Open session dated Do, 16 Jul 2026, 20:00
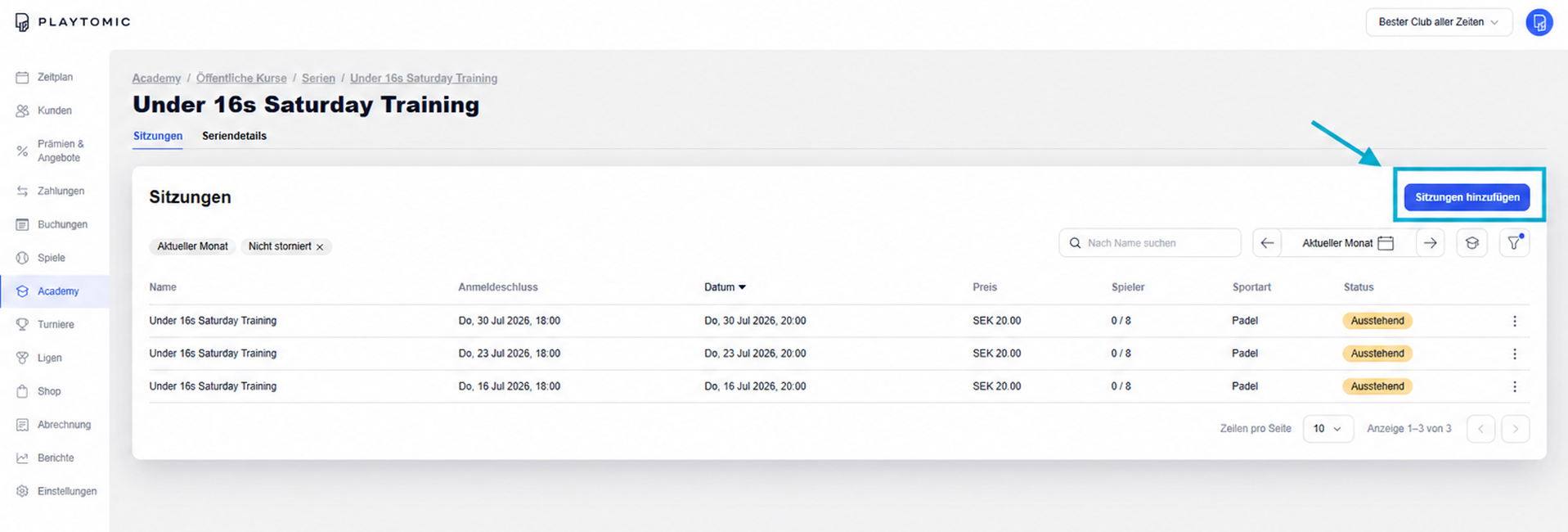Viewport: 1568px width, 532px height. [755, 386]
